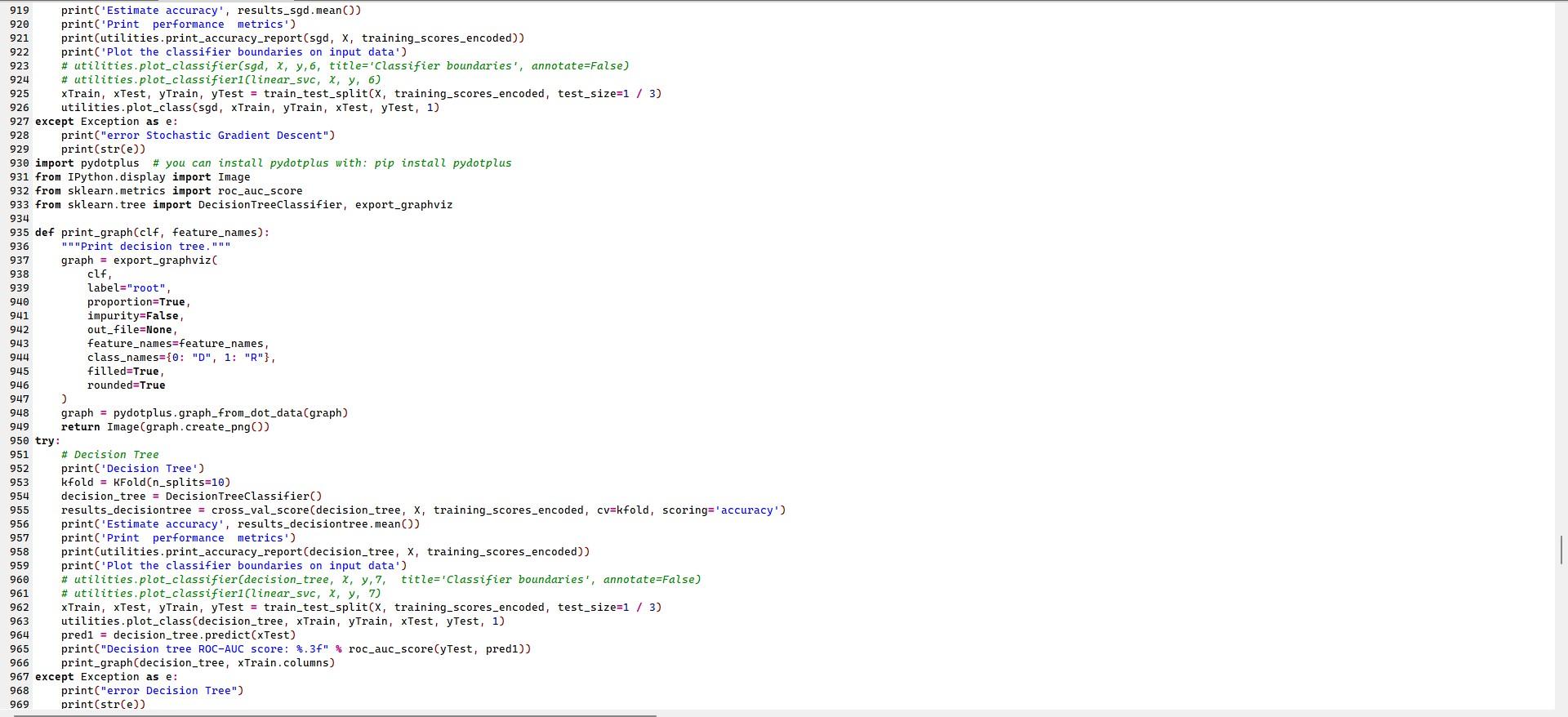Click the 'print_graph(decision_tree, xTrain.columns)' call
The width and height of the screenshot is (1568, 717).
click(198, 663)
